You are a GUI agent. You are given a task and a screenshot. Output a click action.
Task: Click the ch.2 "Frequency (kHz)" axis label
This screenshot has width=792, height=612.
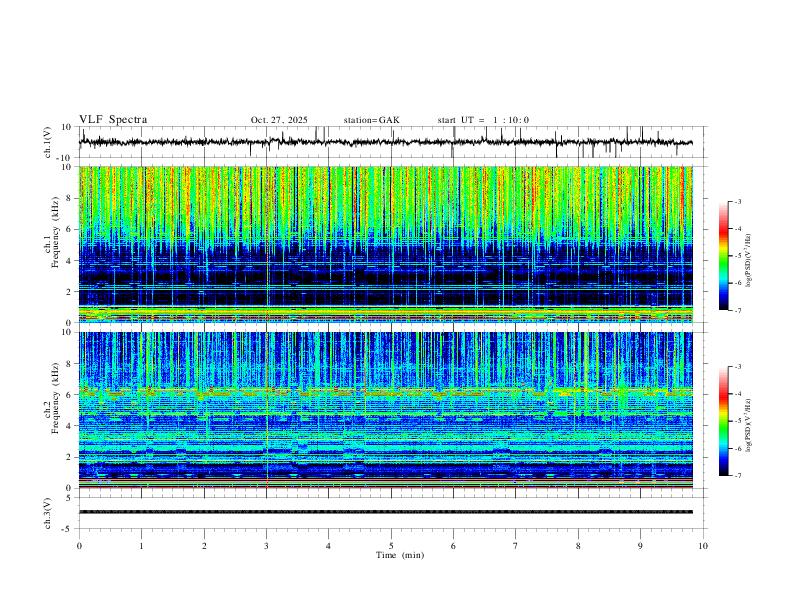click(55, 398)
